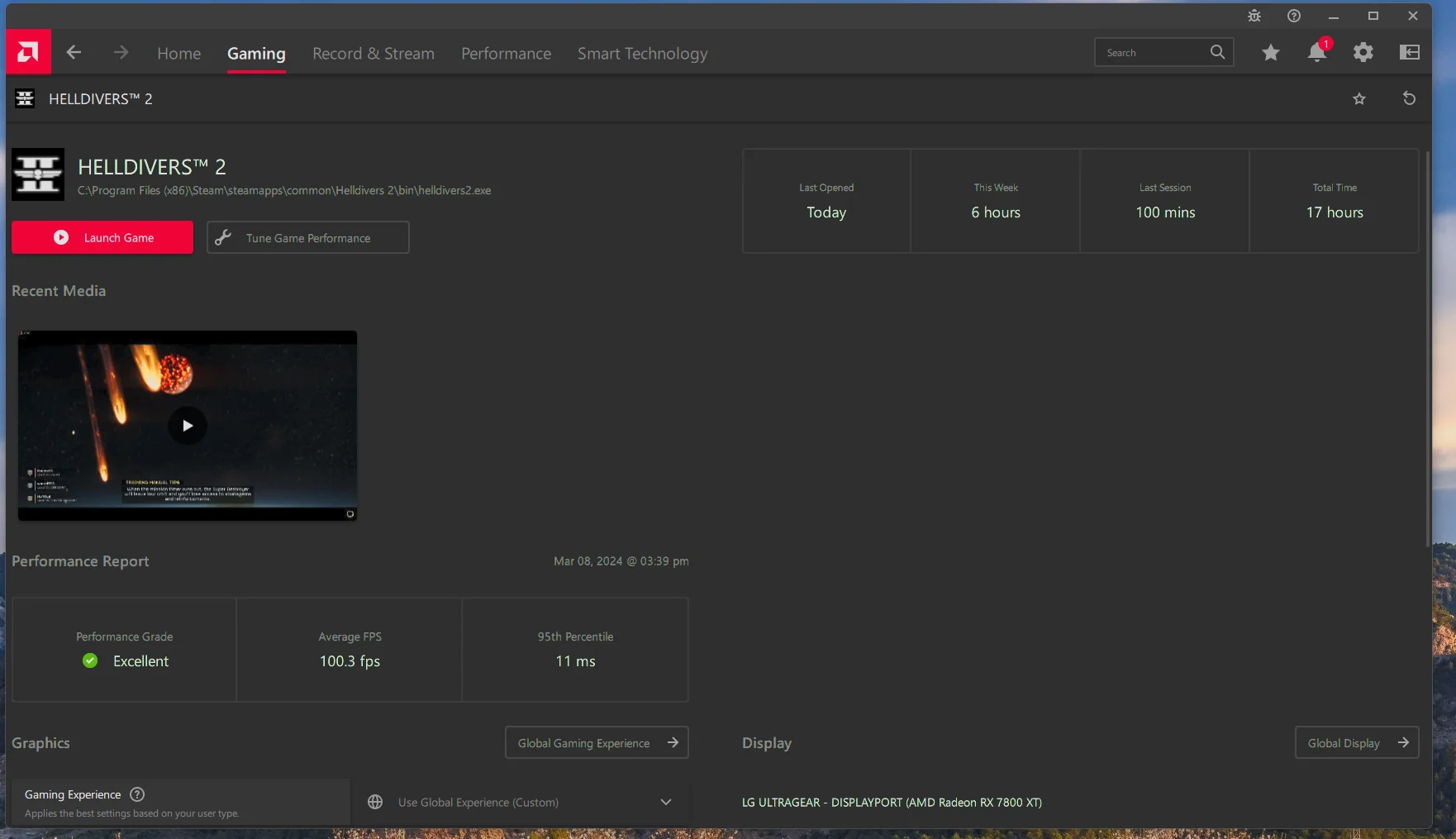Click the Average FPS 100.3 fps tile
This screenshot has width=1456, height=839.
(350, 650)
